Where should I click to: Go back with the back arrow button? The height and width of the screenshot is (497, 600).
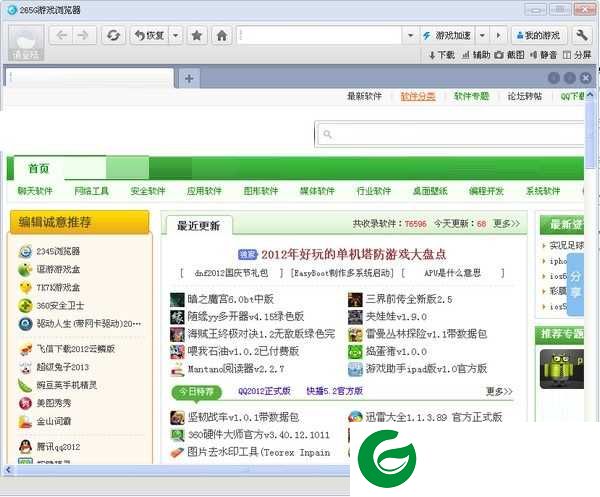pos(61,36)
